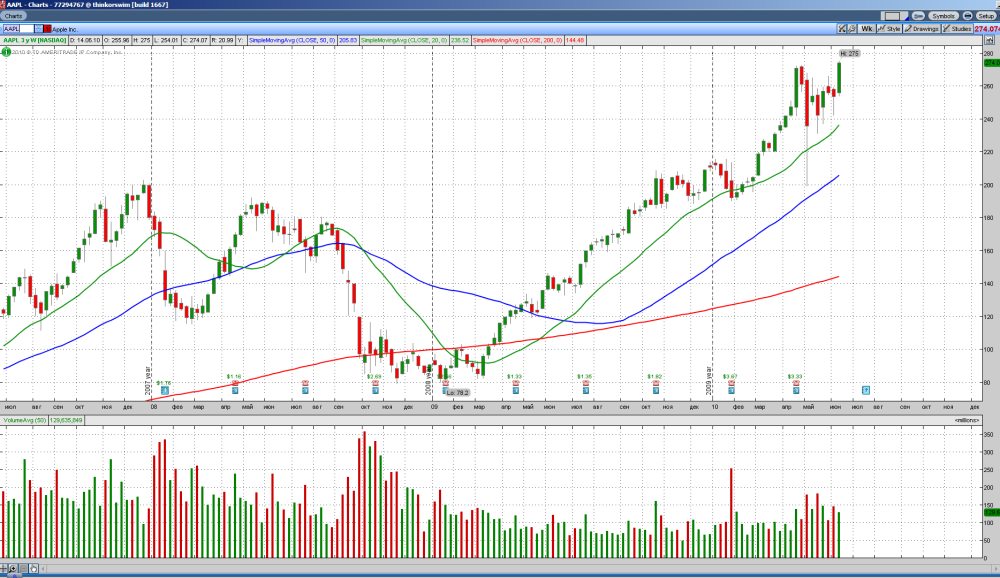This screenshot has width=1000, height=578.
Task: Click the scissors tool icon
Action: [x=842, y=29]
